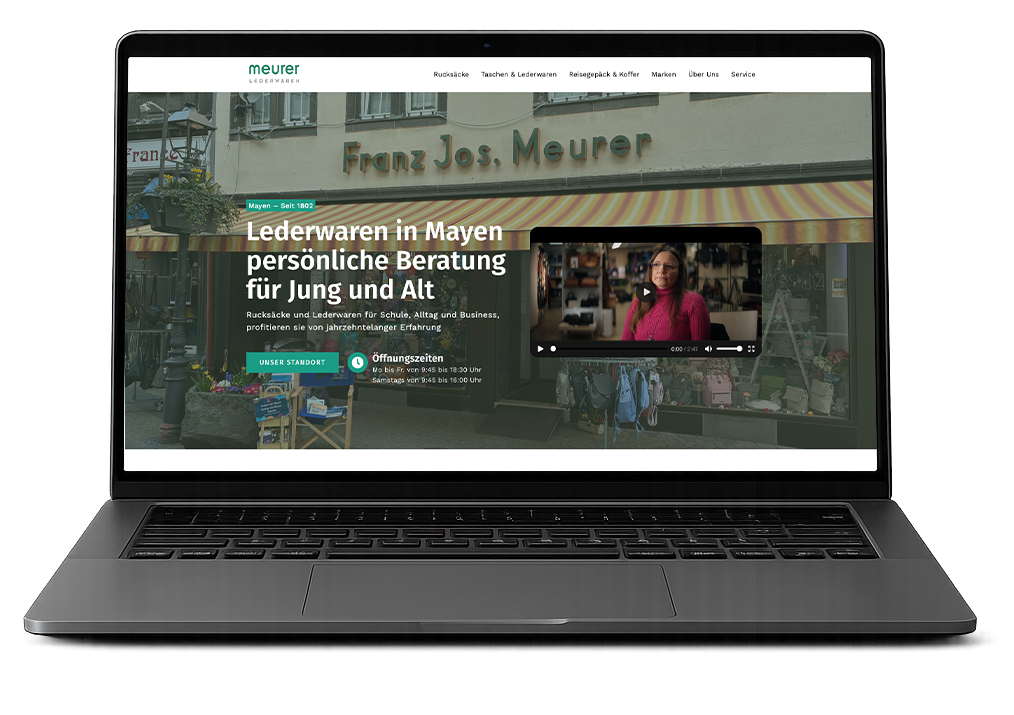Click the video thumbnail of the woman
The height and width of the screenshot is (715, 1014).
(x=645, y=292)
